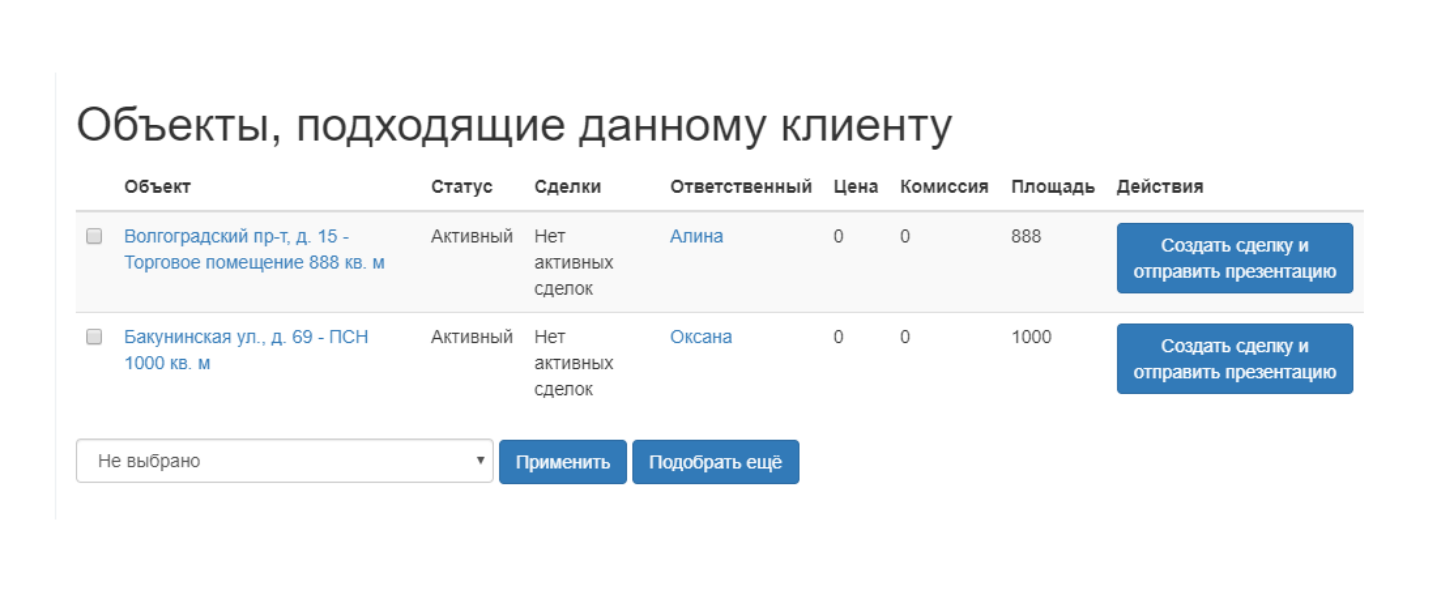Click the dropdown arrow next to 'Не выбрано'
The height and width of the screenshot is (592, 1437).
pyautogui.click(x=479, y=461)
